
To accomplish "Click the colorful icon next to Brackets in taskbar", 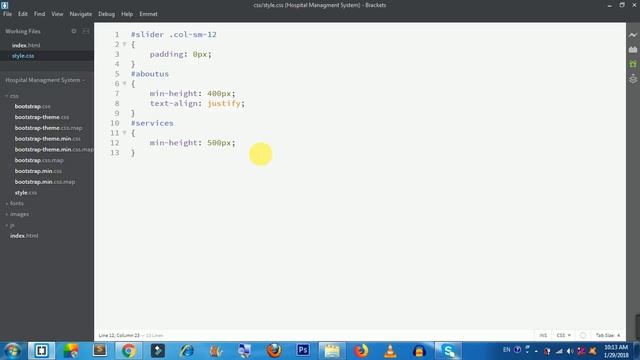I will 71,351.
